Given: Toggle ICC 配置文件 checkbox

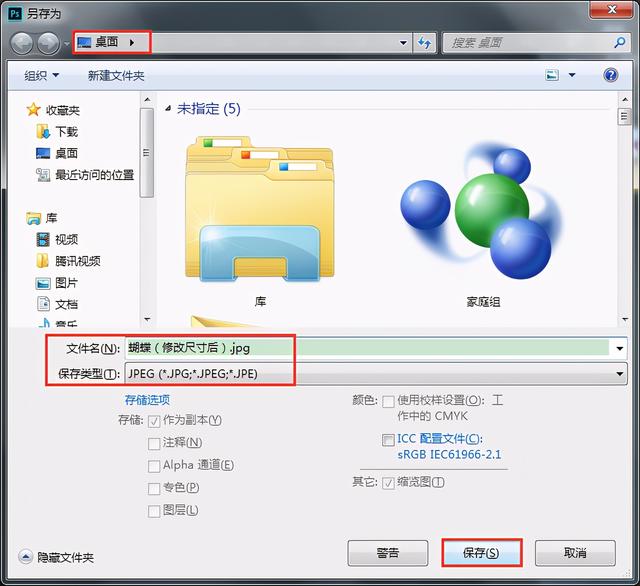Looking at the screenshot, I should point(388,440).
